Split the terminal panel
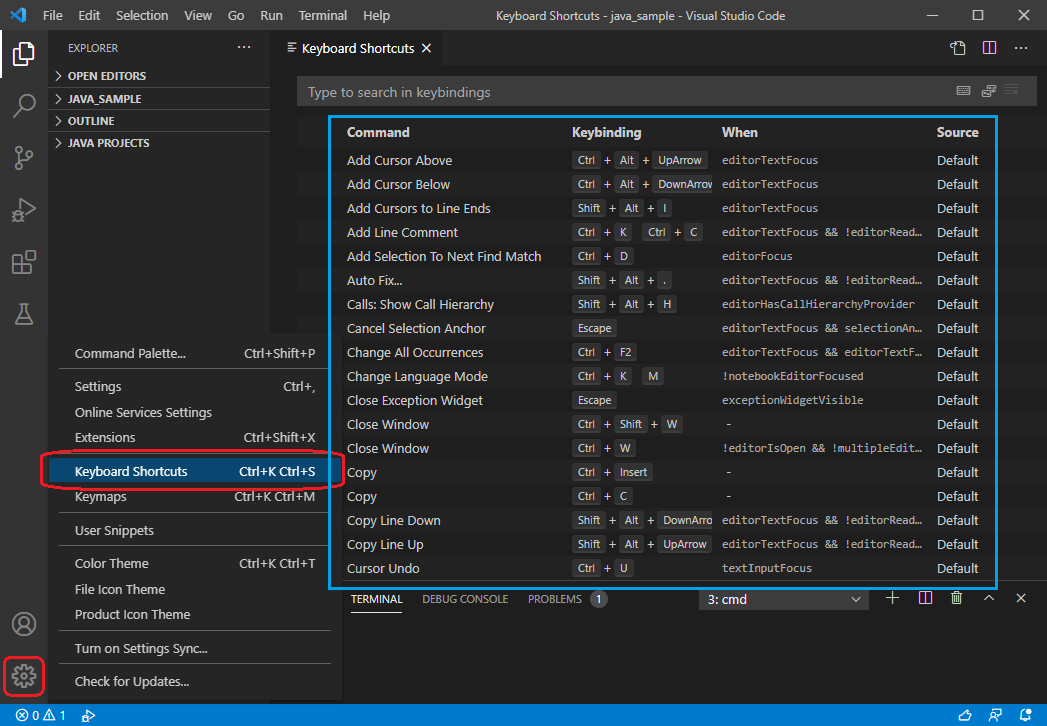Viewport: 1047px width, 726px height. tap(925, 598)
